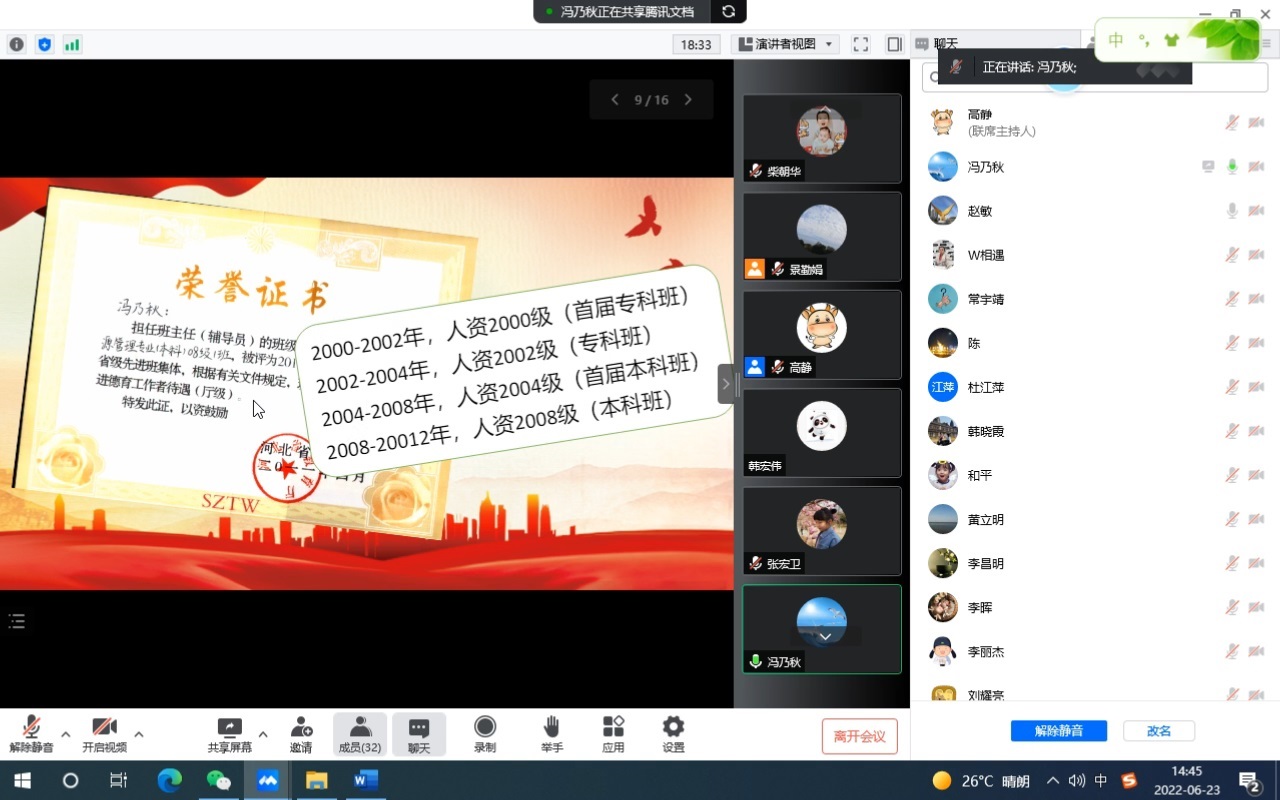
Task: Open the meeting info icon
Action: pyautogui.click(x=16, y=44)
